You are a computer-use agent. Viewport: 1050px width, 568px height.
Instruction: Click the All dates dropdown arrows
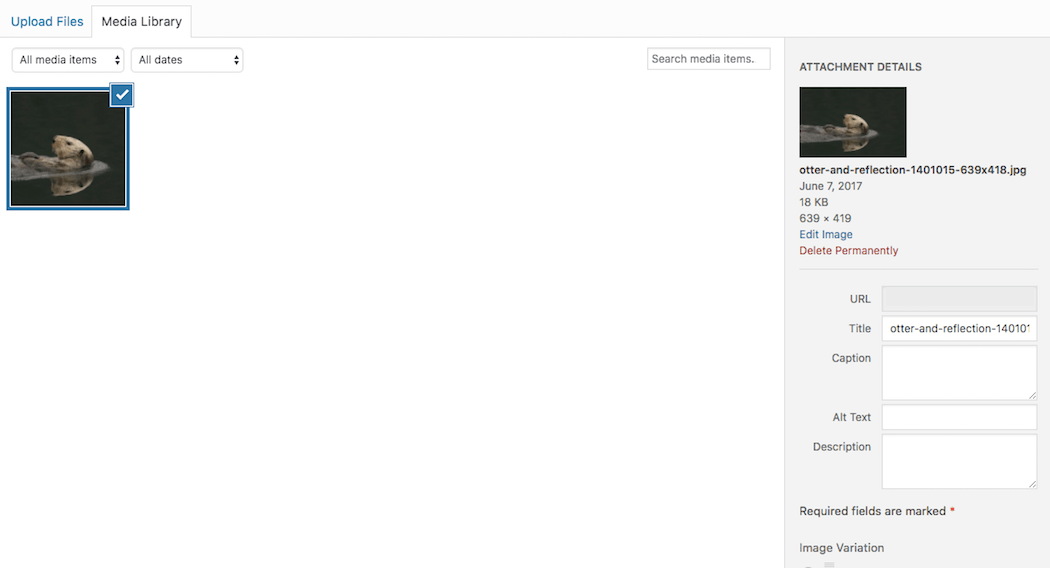pyautogui.click(x=237, y=60)
